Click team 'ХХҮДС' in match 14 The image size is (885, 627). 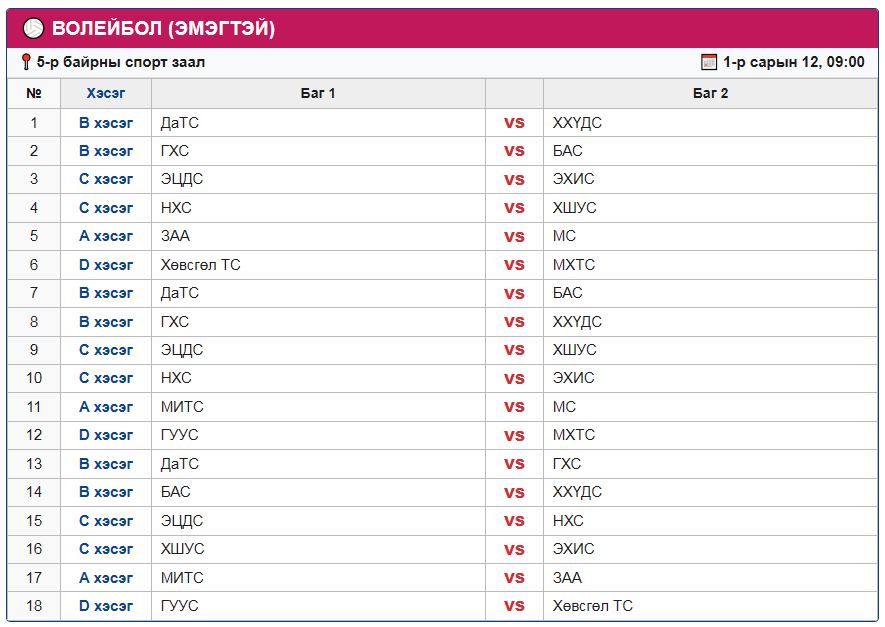(577, 492)
